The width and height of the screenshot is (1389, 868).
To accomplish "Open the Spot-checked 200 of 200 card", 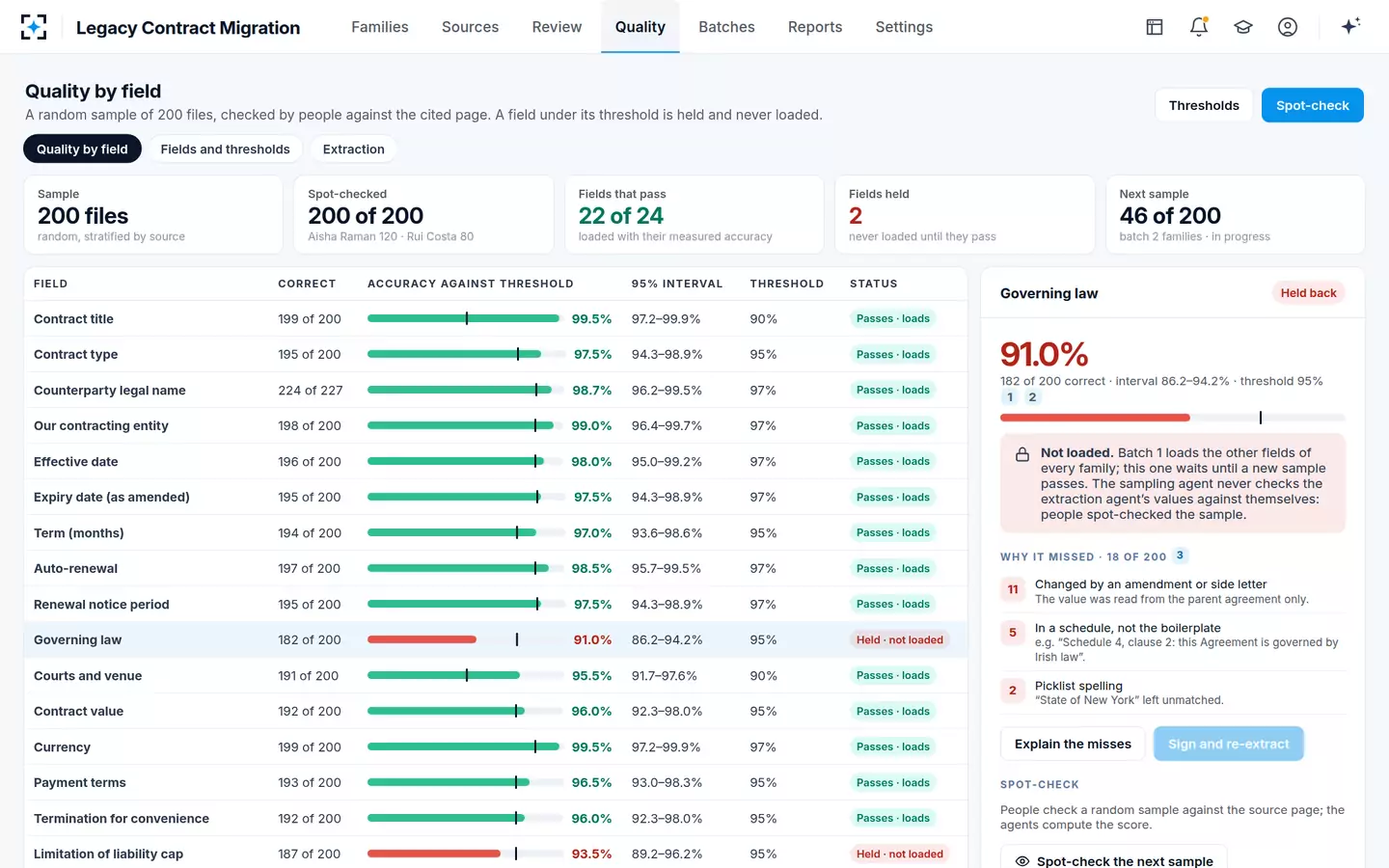I will [x=423, y=214].
